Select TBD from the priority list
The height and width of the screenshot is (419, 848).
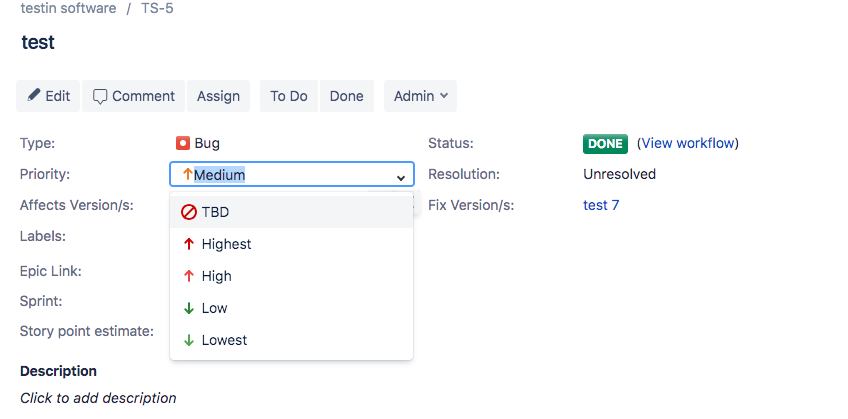point(216,212)
